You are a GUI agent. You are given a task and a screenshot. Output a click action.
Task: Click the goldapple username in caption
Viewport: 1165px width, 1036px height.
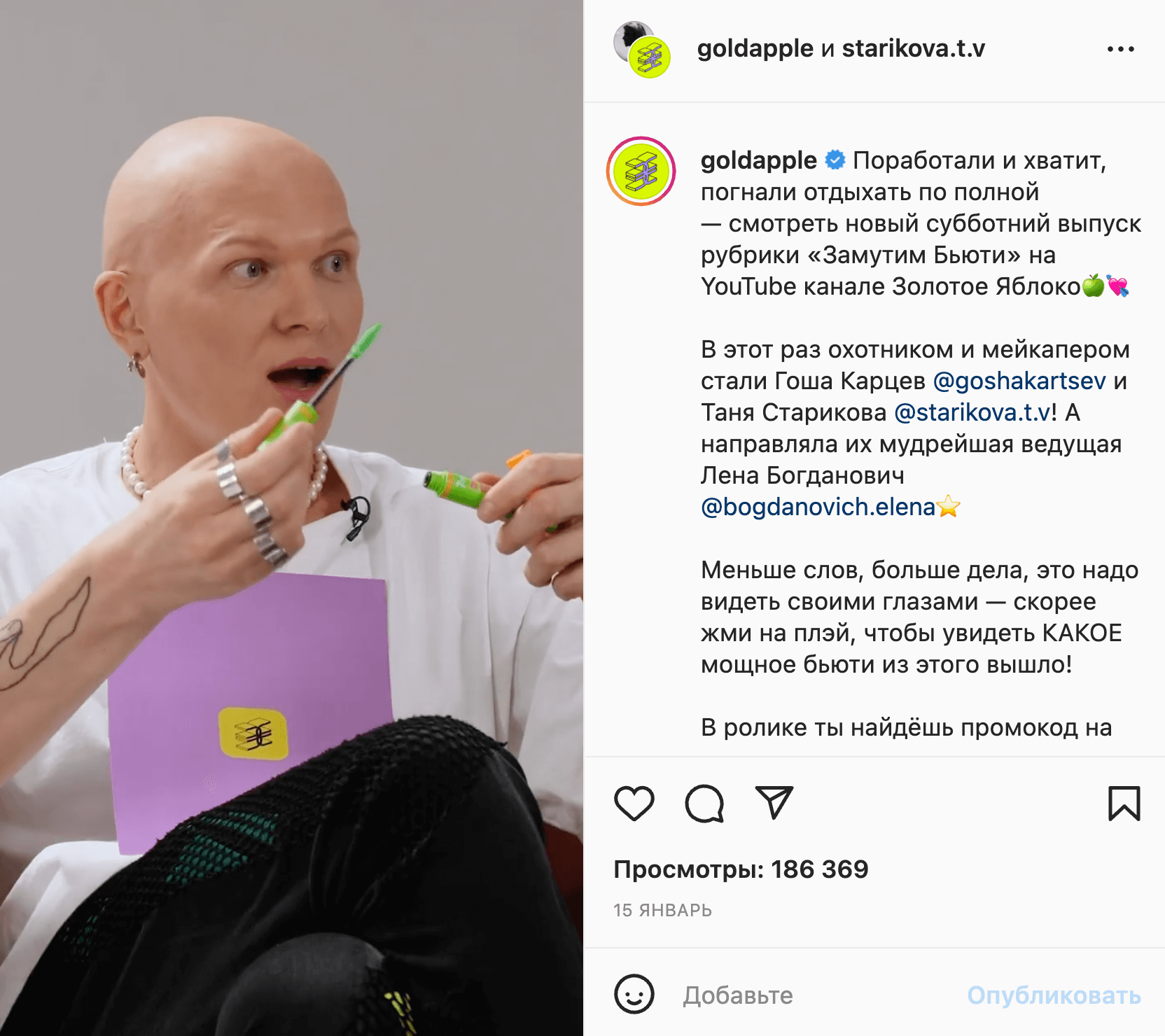click(758, 161)
